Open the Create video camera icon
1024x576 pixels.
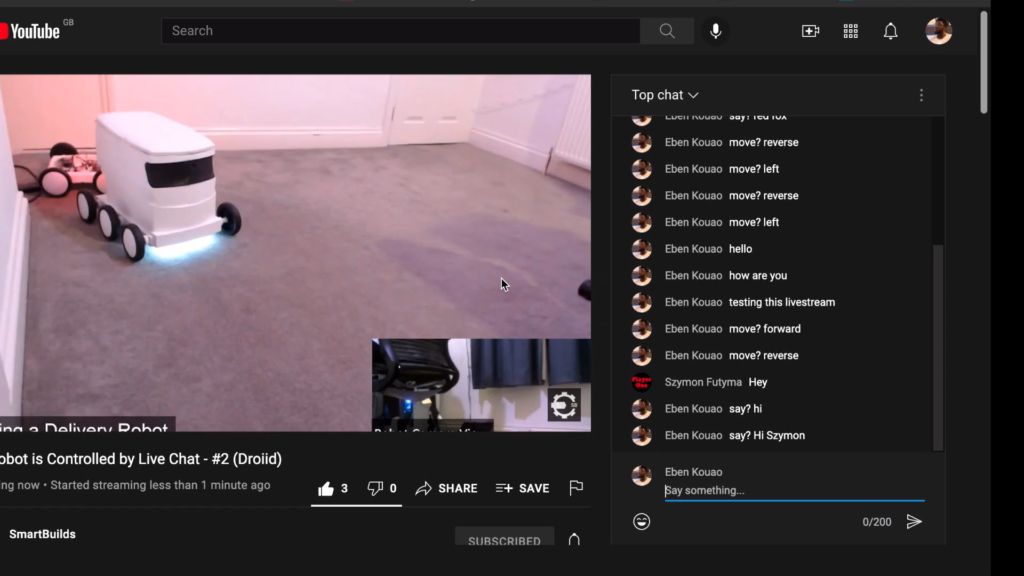(810, 31)
